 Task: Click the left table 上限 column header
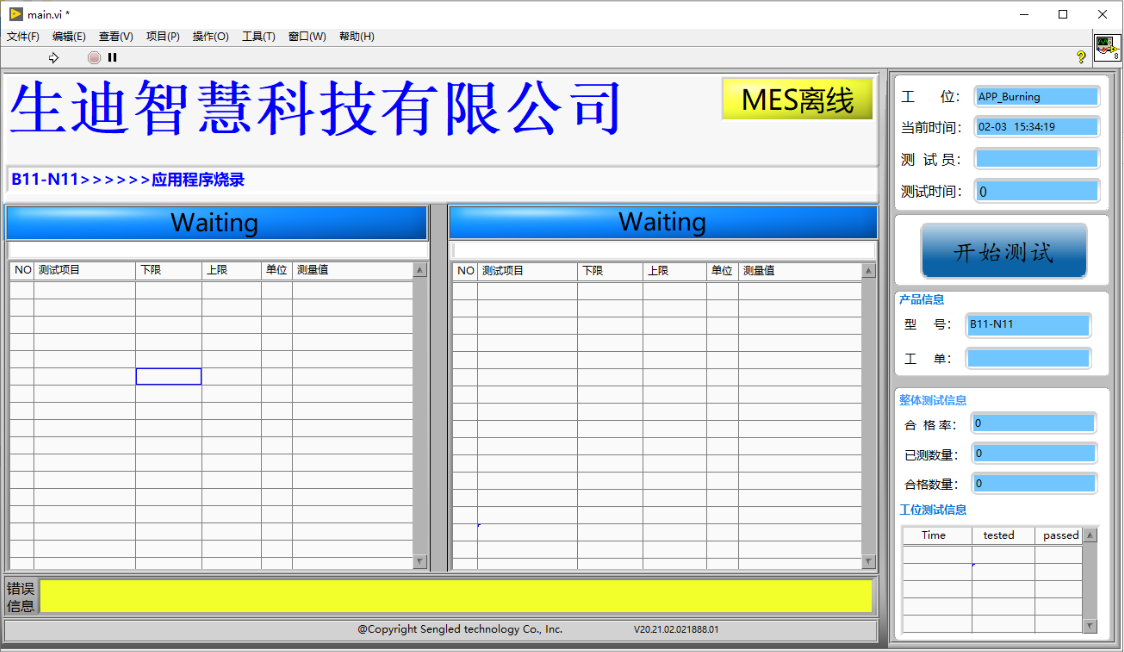tap(232, 270)
